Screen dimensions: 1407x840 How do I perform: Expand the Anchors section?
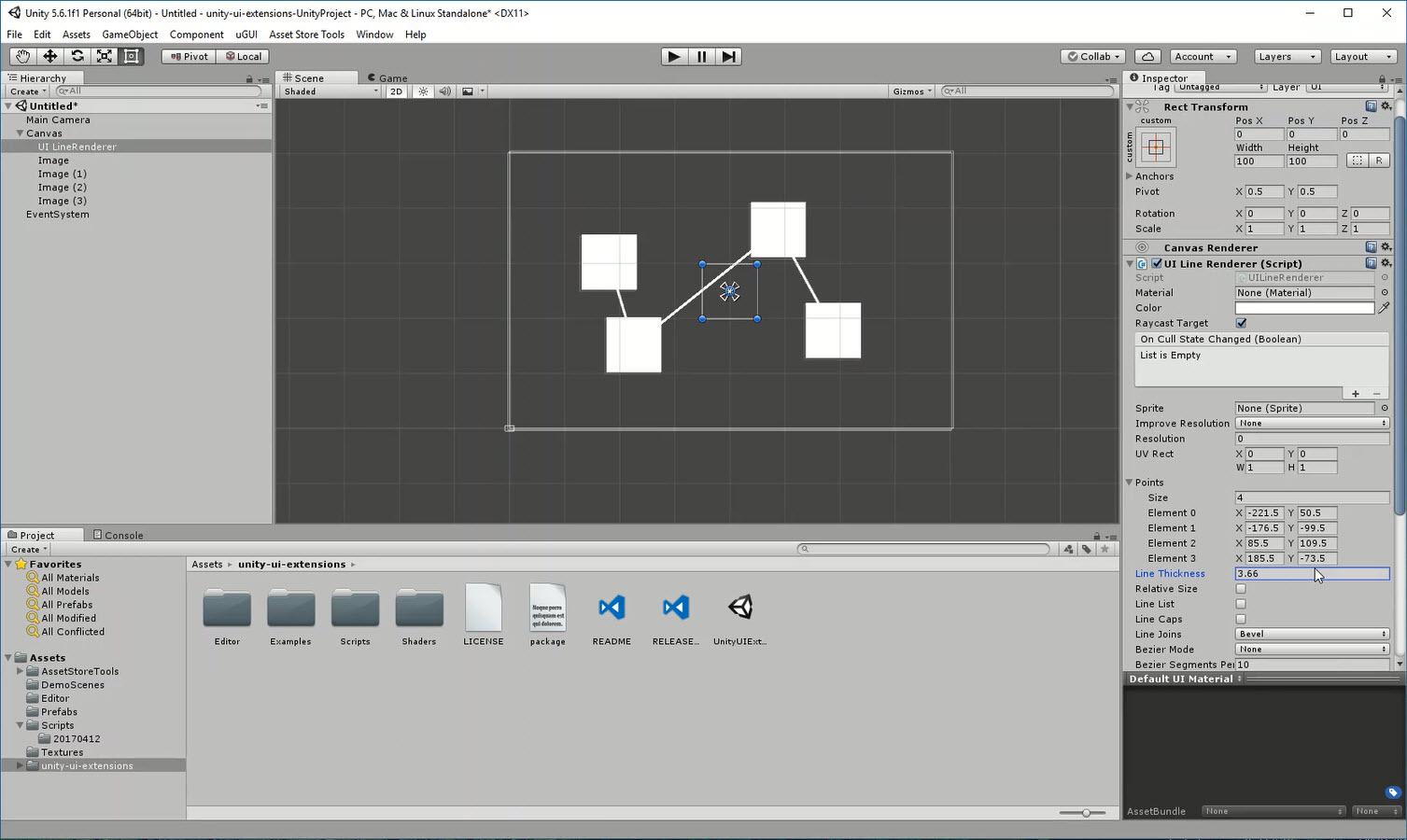point(1130,176)
